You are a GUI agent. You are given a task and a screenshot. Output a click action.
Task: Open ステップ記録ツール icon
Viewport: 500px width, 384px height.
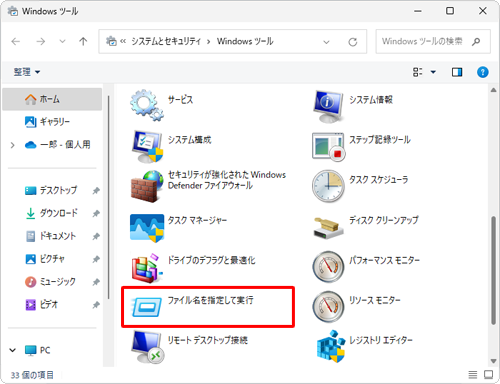328,147
